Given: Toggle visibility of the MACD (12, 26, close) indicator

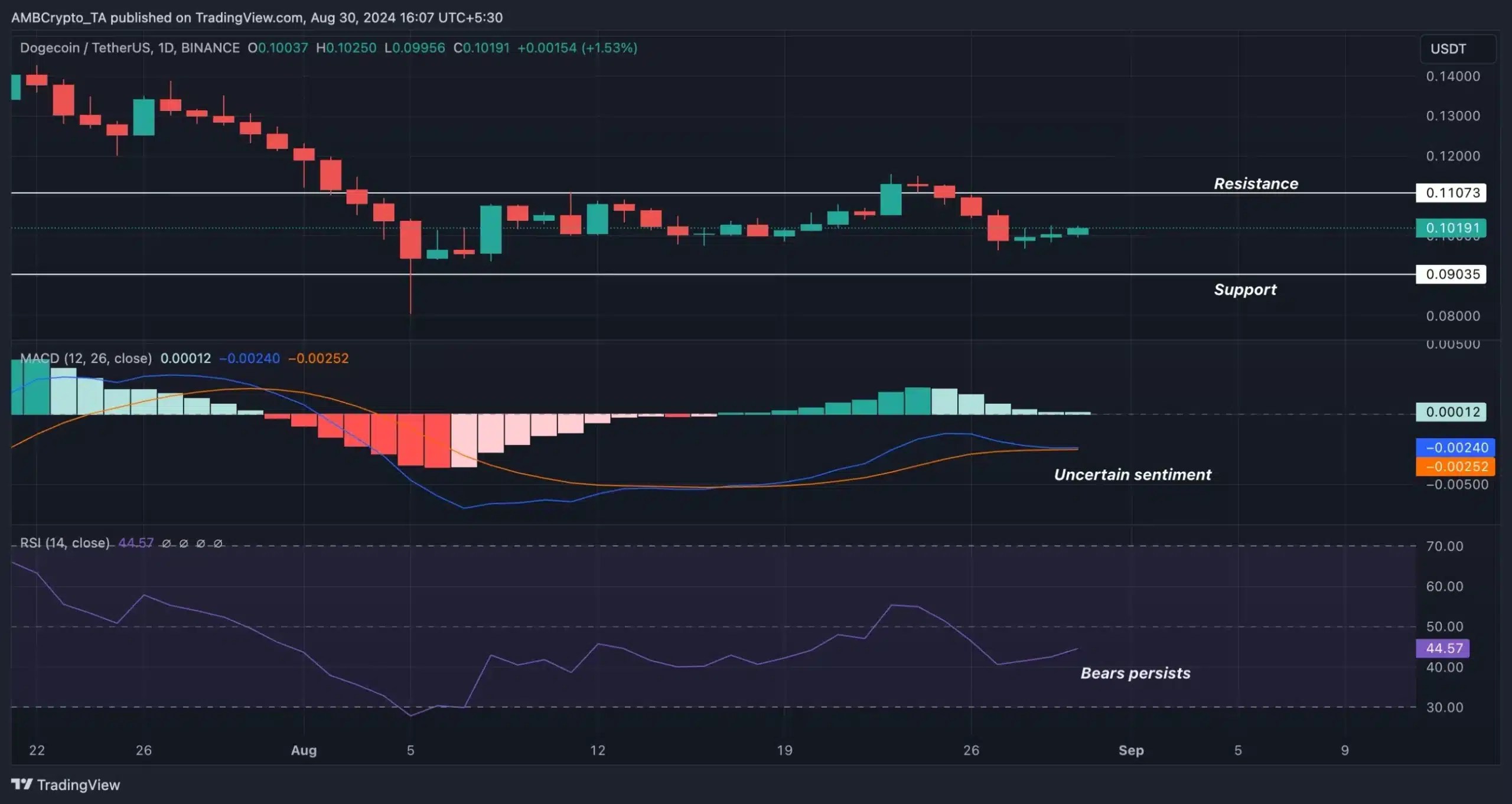Looking at the screenshot, I should pos(86,358).
